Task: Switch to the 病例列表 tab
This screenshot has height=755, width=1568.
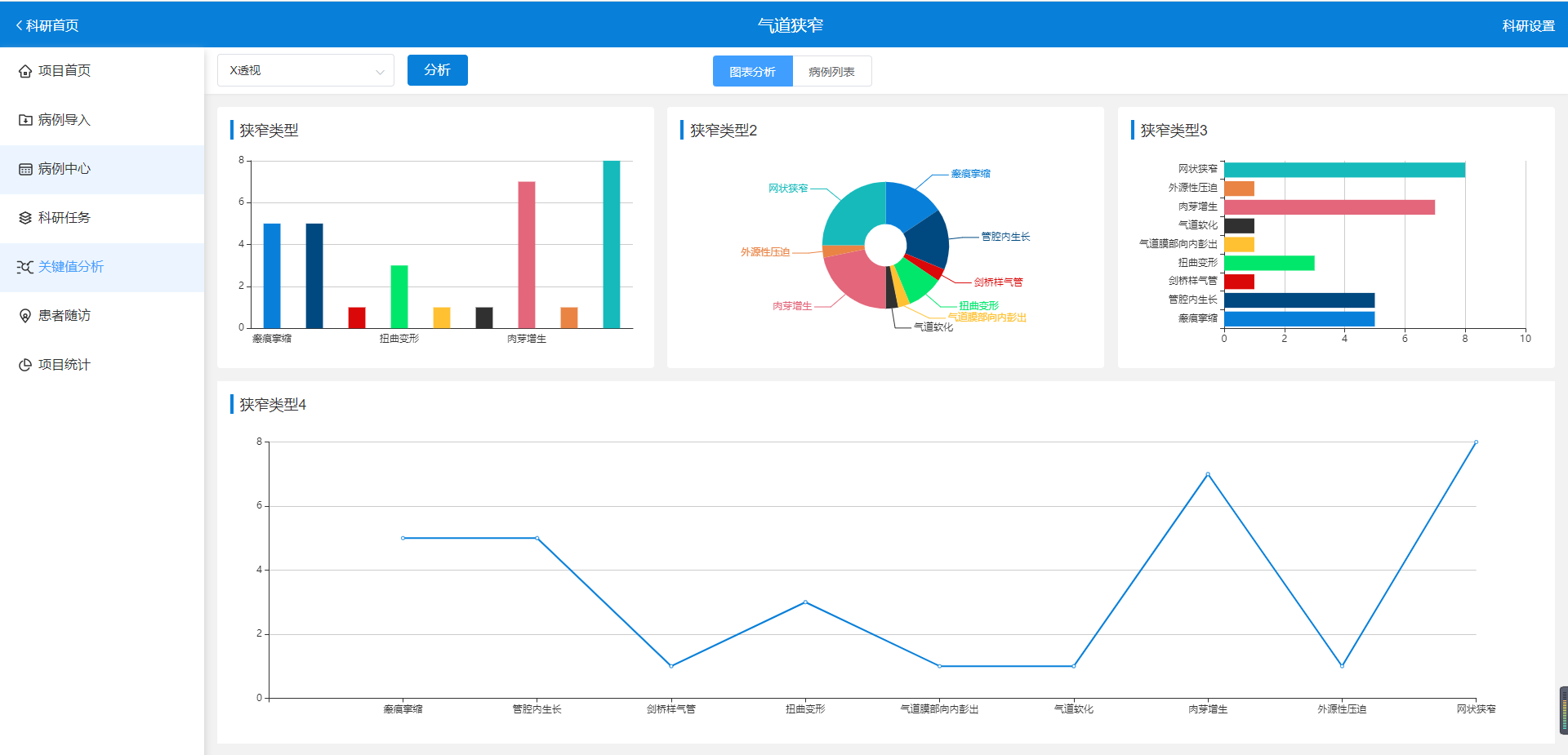Action: coord(831,72)
